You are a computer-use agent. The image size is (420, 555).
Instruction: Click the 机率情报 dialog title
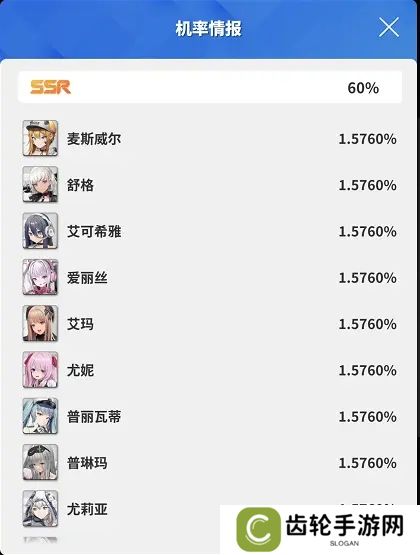tap(208, 28)
